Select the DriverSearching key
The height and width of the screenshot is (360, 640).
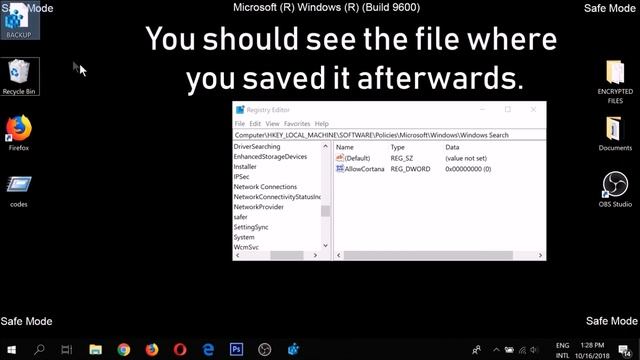click(257, 147)
